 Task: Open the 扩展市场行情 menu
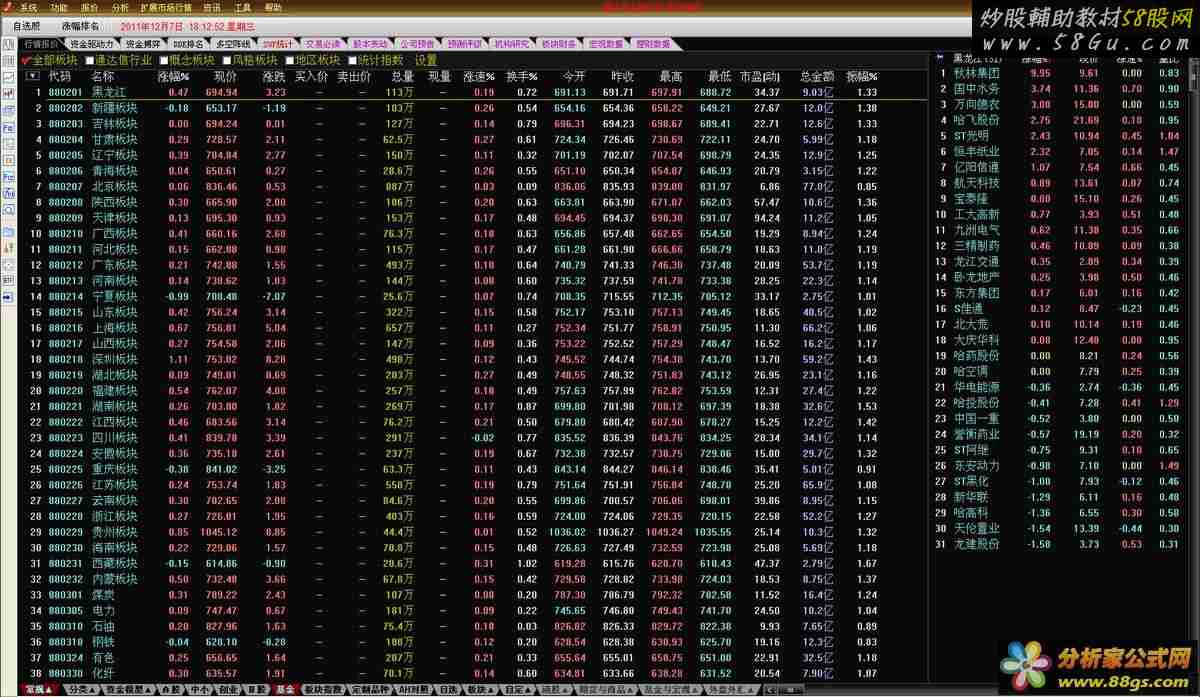166,7
